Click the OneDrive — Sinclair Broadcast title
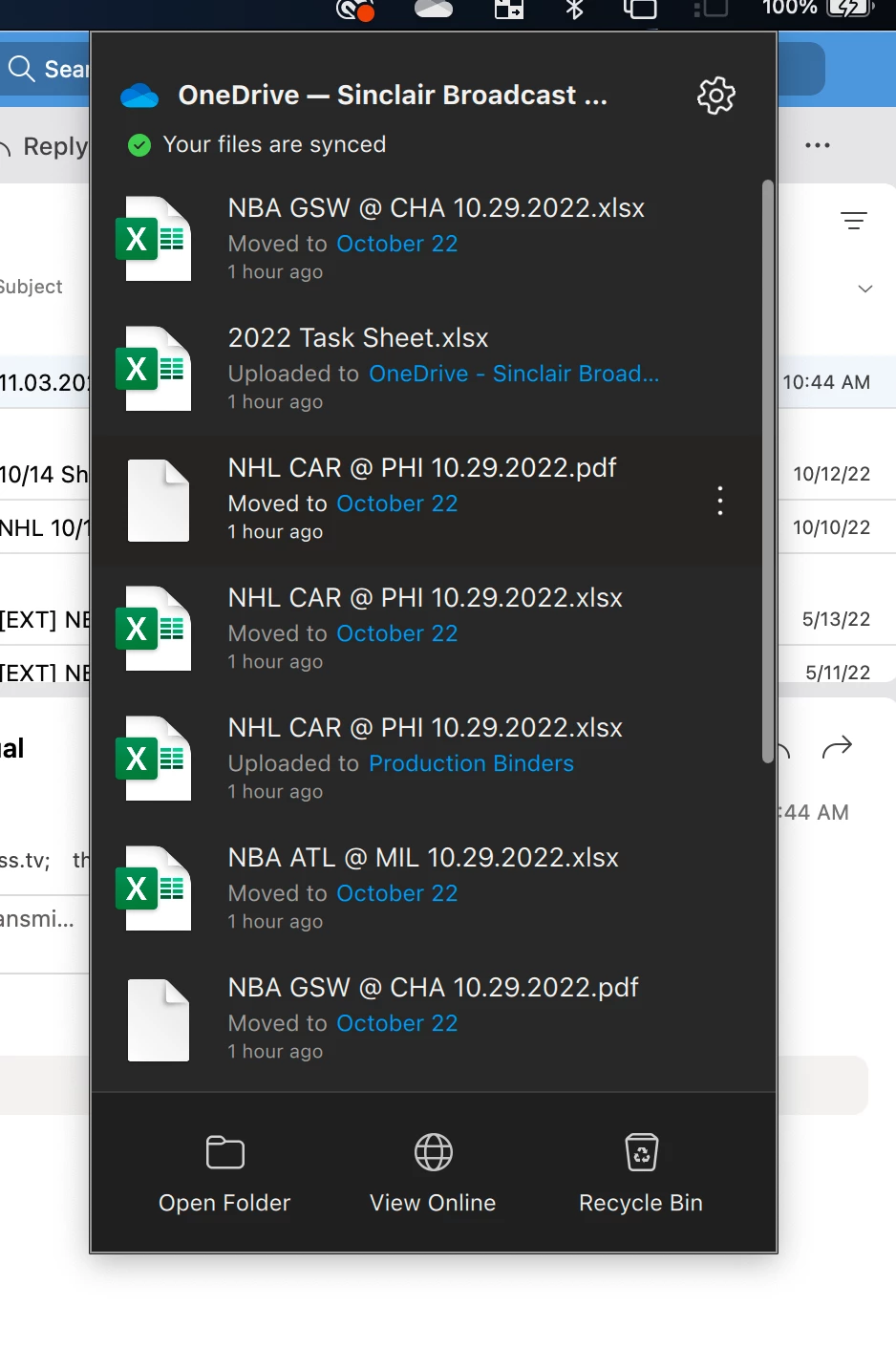The image size is (896, 1370). click(x=393, y=96)
